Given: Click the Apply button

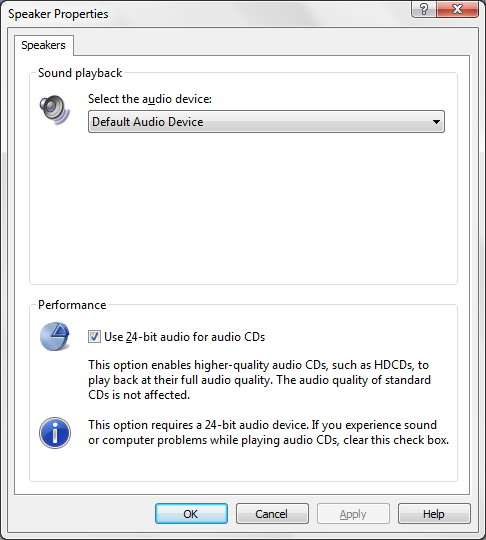Looking at the screenshot, I should [x=353, y=514].
